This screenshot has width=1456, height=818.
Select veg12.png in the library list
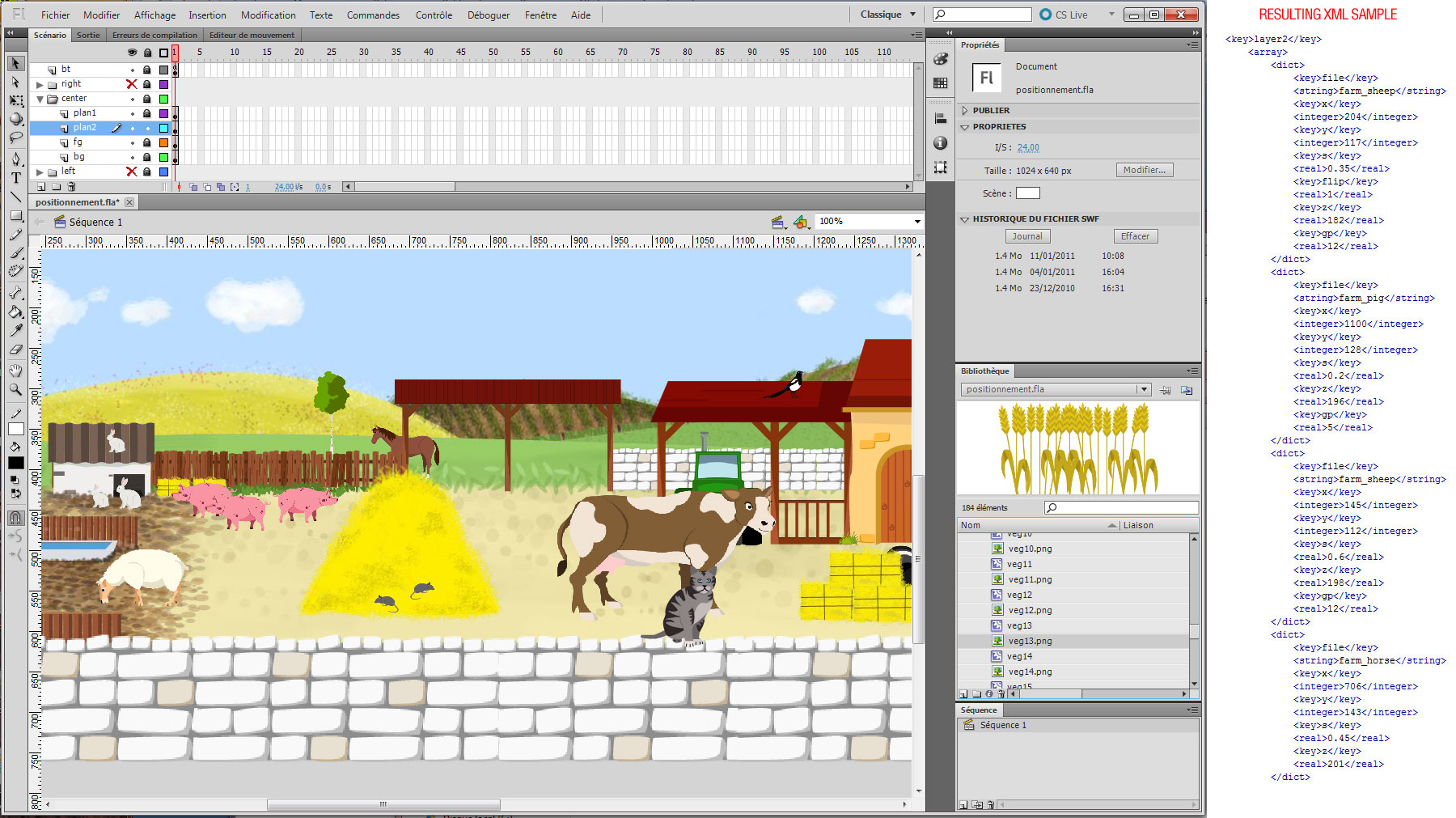(x=1030, y=610)
